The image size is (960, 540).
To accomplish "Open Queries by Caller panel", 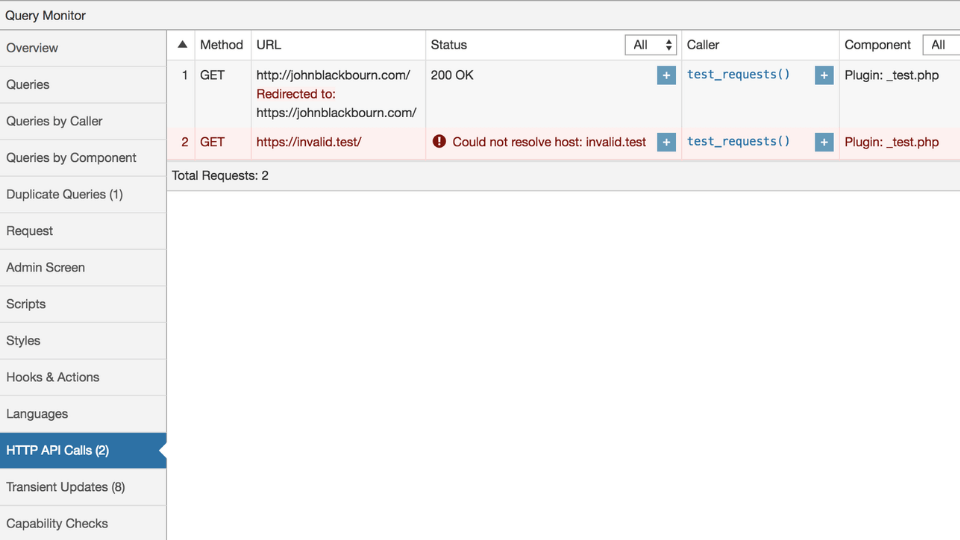I will click(x=83, y=121).
